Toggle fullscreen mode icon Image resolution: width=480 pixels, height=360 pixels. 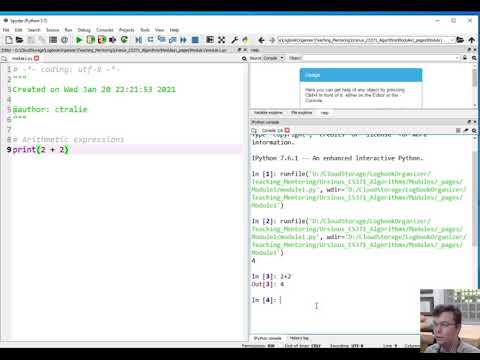click(222, 40)
